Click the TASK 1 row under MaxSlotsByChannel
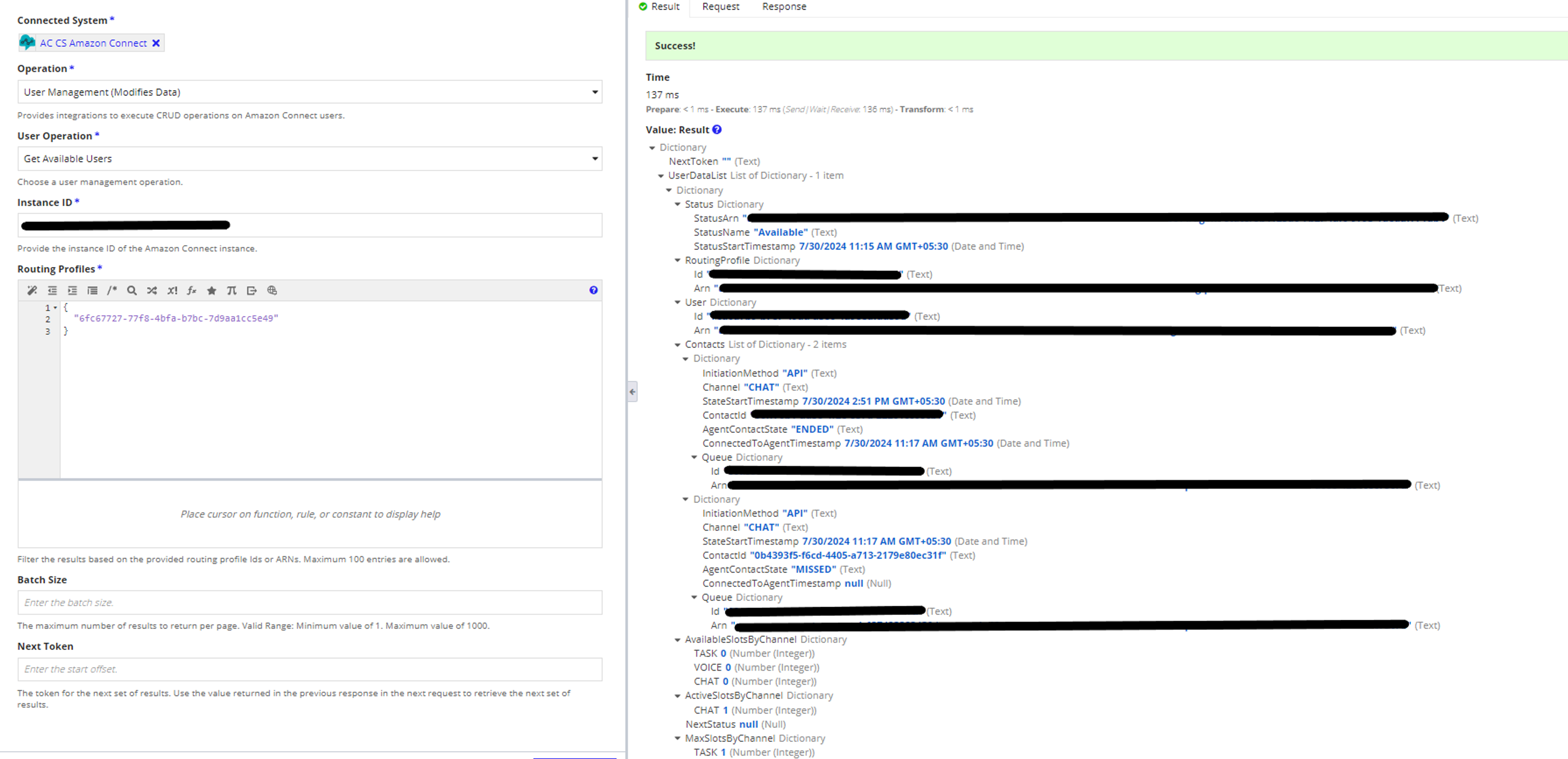Viewport: 1568px width, 759px height. point(753,752)
